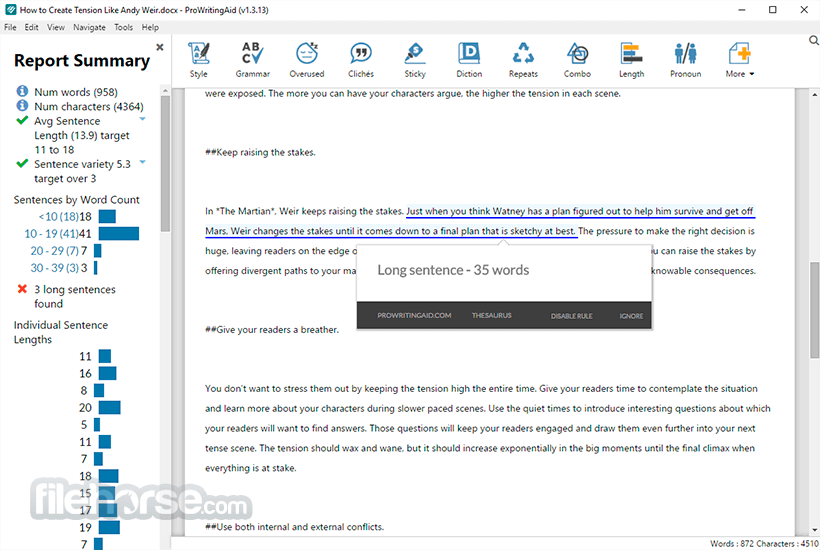Click the red X beside long sentences found
The width and height of the screenshot is (820, 550).
pos(22,289)
